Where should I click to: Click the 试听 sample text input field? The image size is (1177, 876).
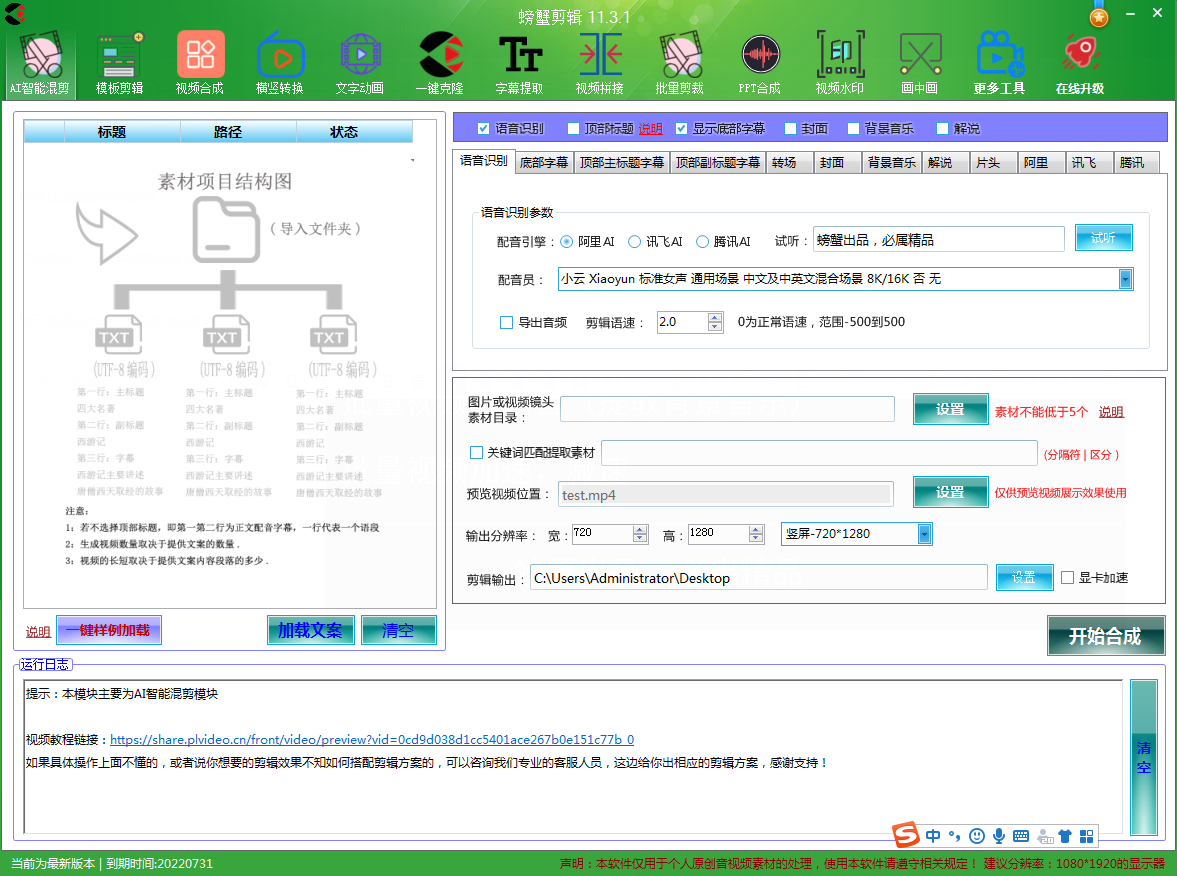pos(938,239)
